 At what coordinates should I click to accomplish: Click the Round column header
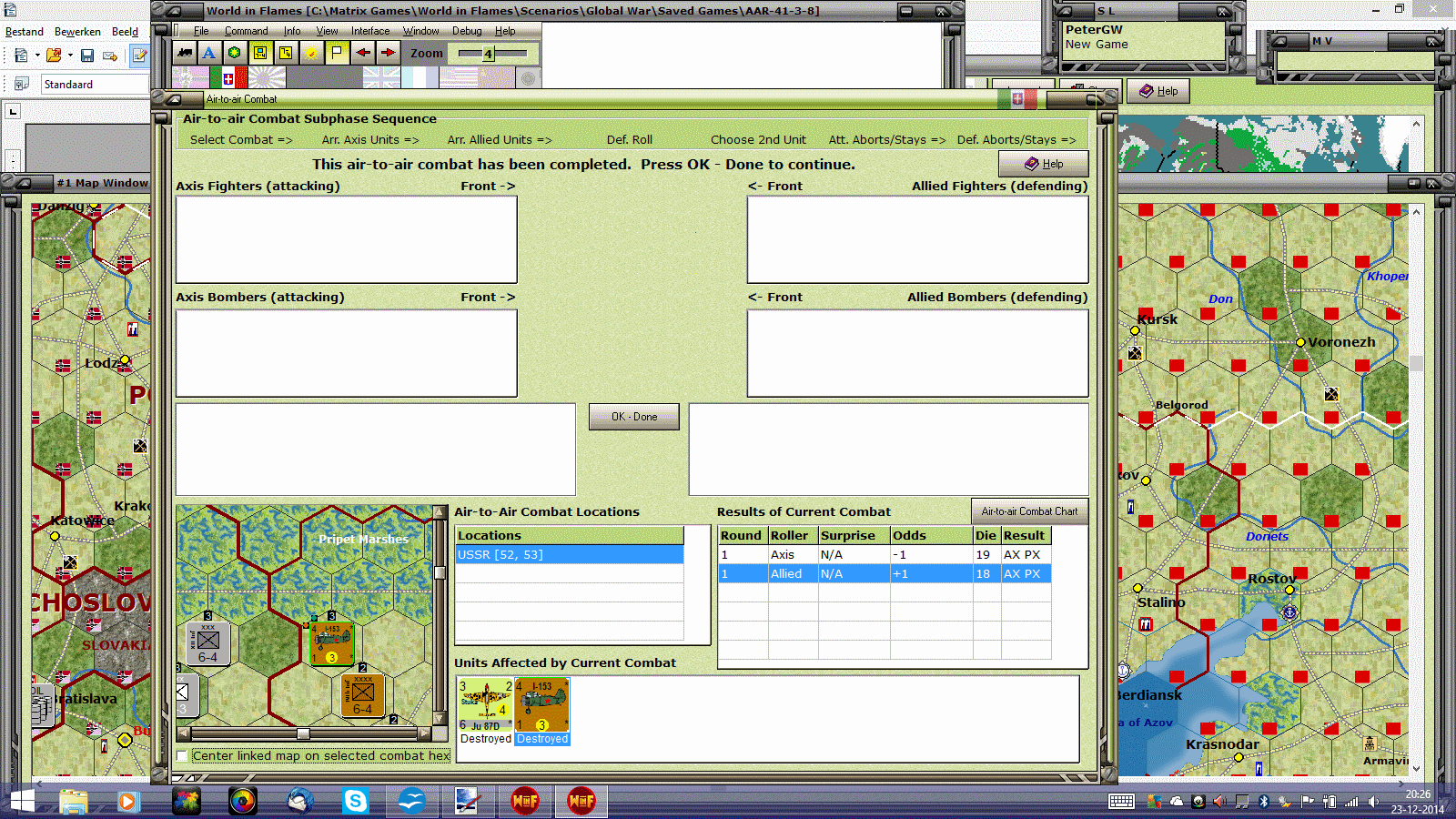pyautogui.click(x=743, y=536)
